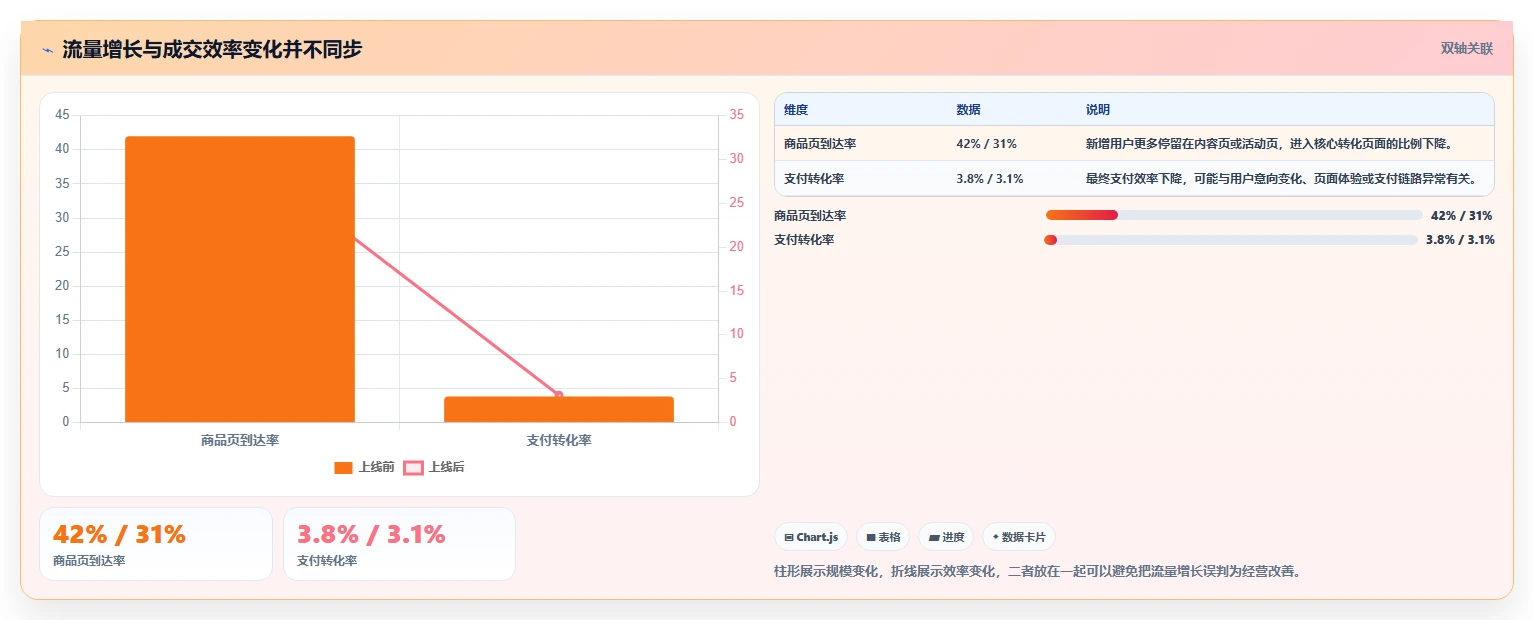The width and height of the screenshot is (1534, 620).
Task: Click the 数据卡片 chip
Action: coord(1019,537)
